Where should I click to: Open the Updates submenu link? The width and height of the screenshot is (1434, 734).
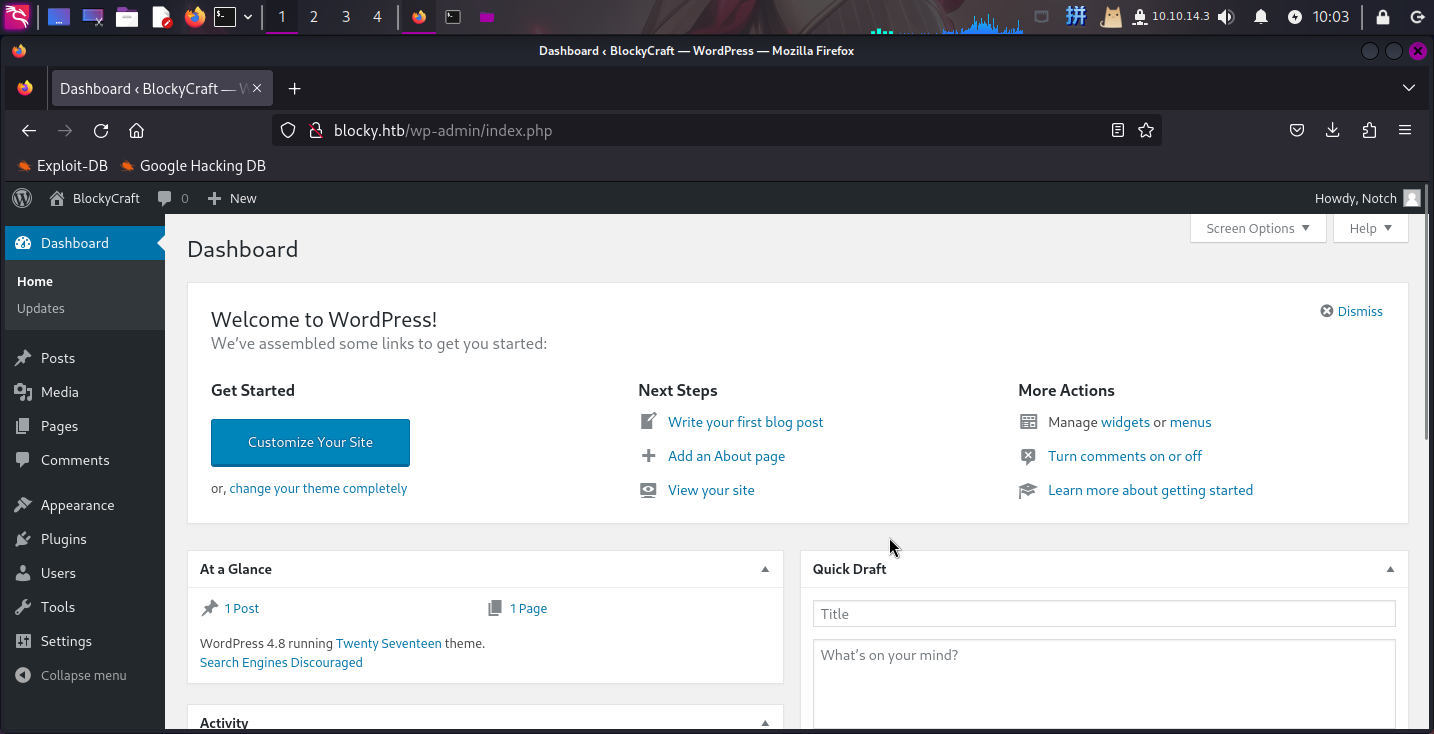point(41,308)
